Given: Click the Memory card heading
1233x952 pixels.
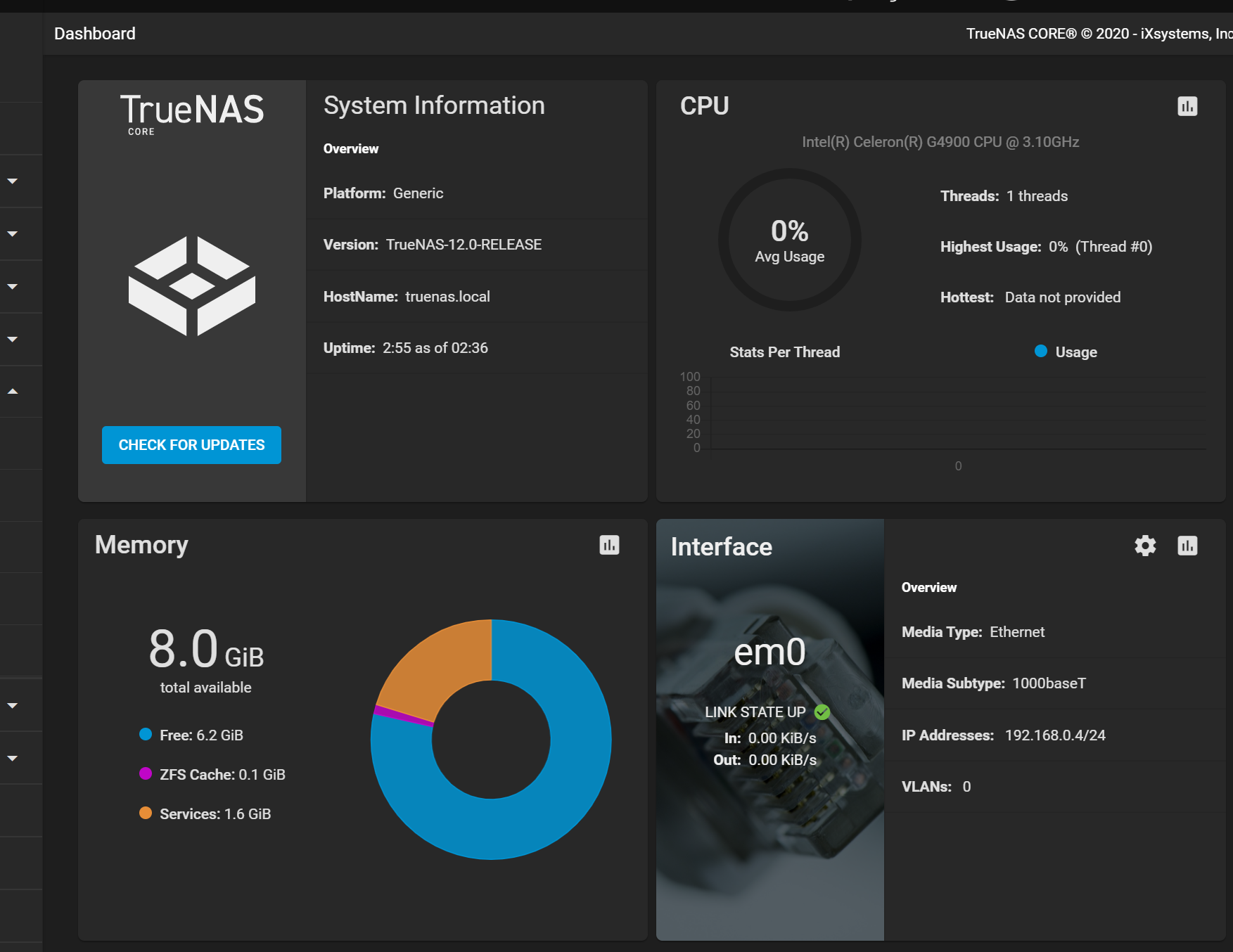Looking at the screenshot, I should pyautogui.click(x=141, y=545).
